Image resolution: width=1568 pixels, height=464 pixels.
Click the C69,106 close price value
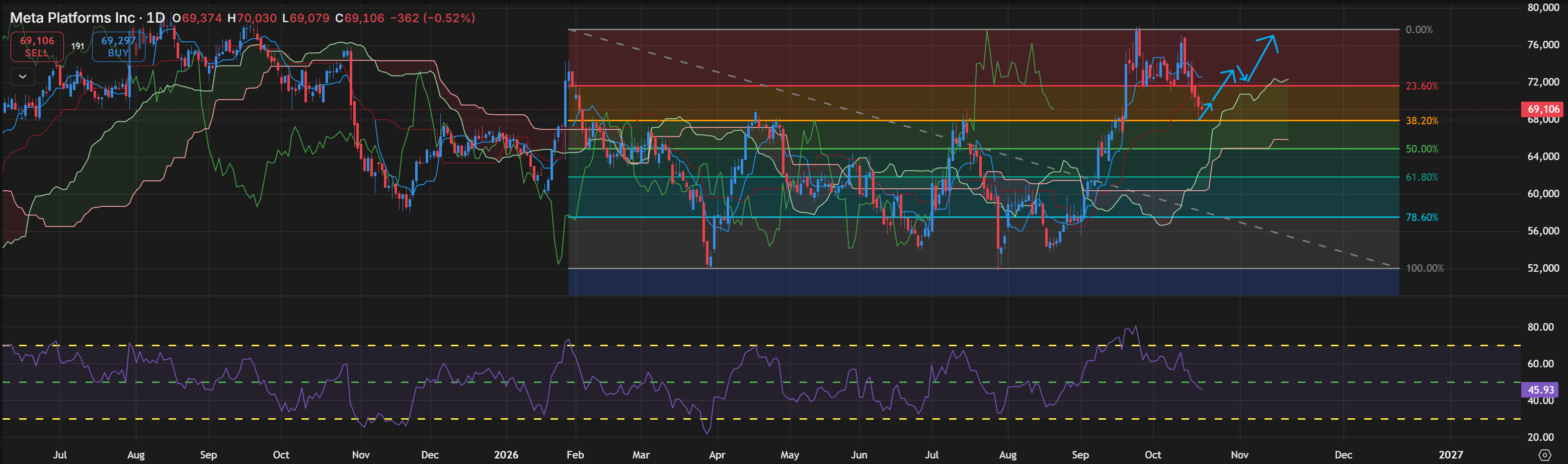[x=360, y=18]
